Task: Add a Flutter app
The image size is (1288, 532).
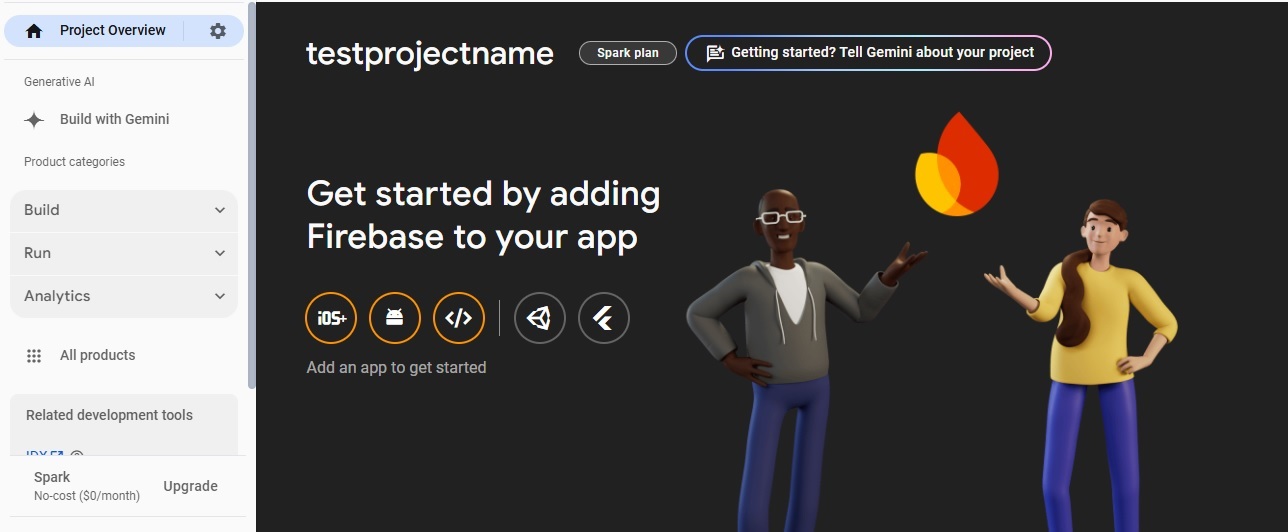Action: pyautogui.click(x=604, y=318)
